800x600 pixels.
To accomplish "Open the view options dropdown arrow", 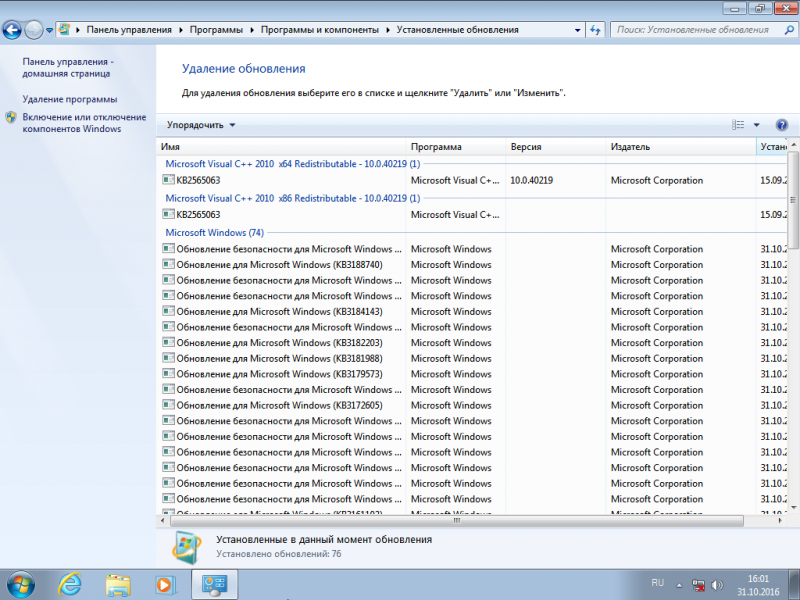I will [757, 125].
